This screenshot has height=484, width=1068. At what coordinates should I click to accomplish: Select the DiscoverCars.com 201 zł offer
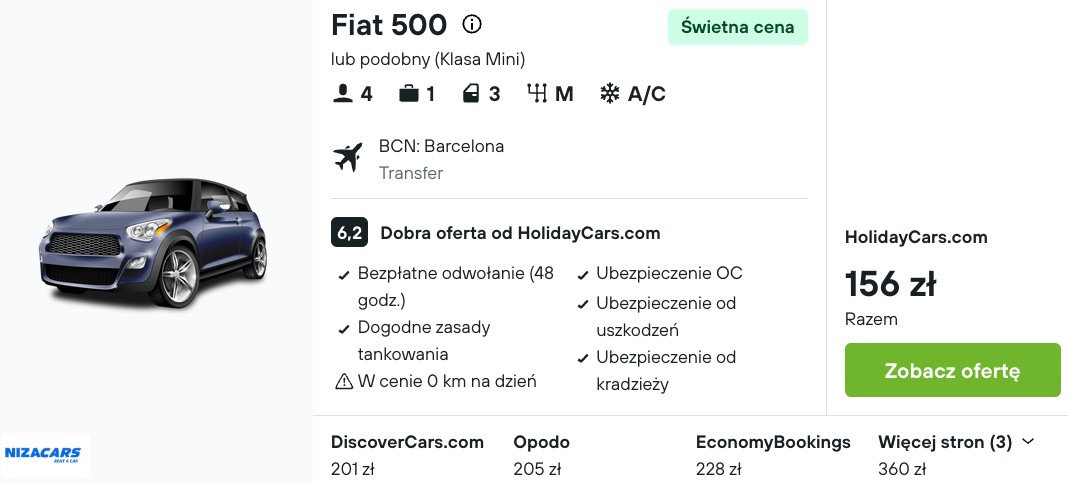407,455
